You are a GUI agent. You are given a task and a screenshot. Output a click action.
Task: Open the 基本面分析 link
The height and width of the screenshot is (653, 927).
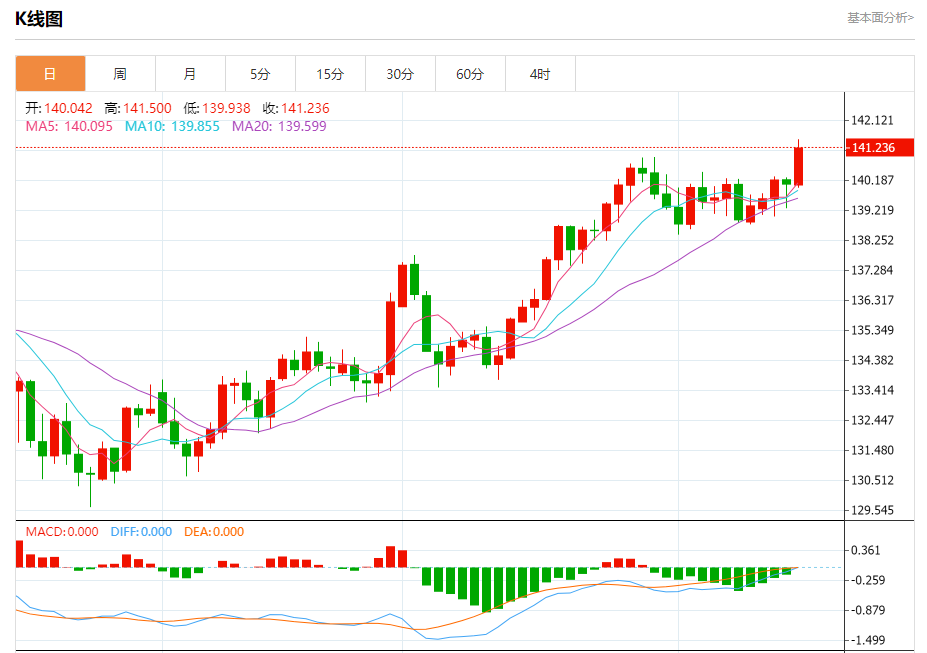pyautogui.click(x=880, y=18)
